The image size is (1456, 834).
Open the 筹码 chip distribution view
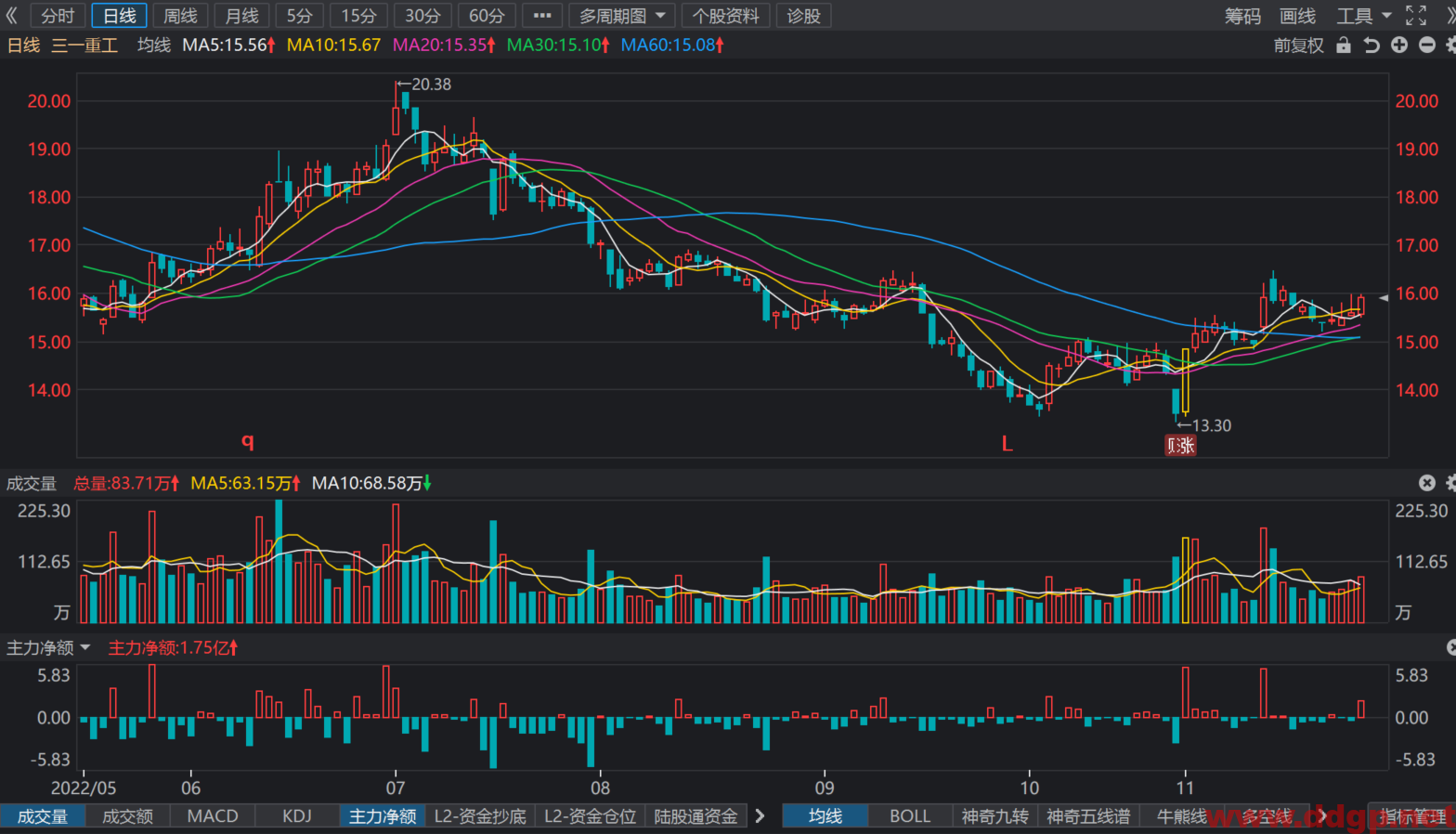[1242, 16]
